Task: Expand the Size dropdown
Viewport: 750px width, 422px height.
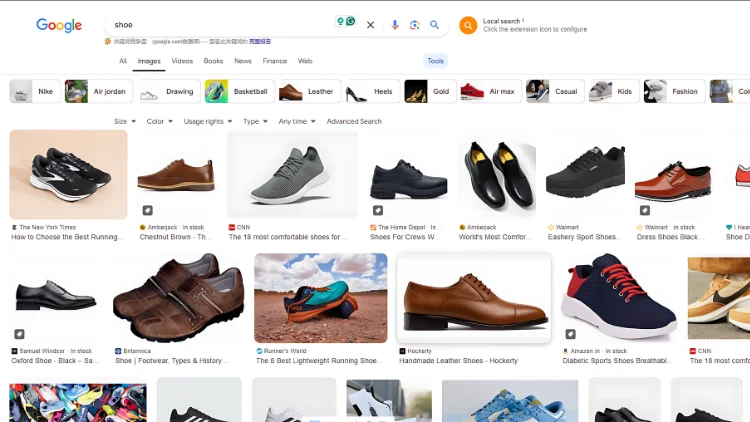Action: pyautogui.click(x=125, y=122)
